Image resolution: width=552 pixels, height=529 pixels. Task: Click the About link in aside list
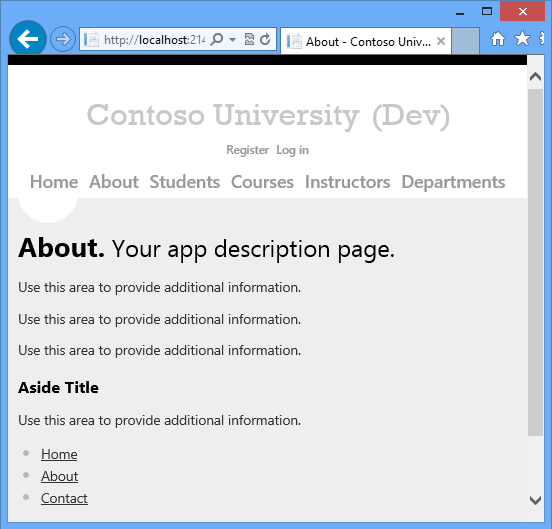click(x=59, y=476)
